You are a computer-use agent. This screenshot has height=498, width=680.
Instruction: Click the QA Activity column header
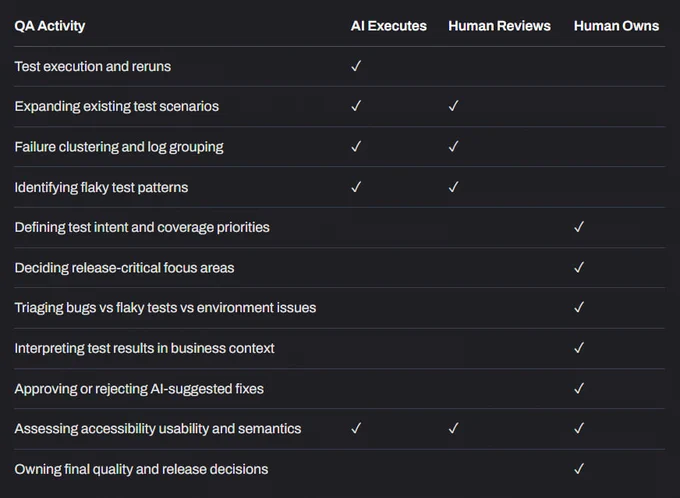(50, 26)
